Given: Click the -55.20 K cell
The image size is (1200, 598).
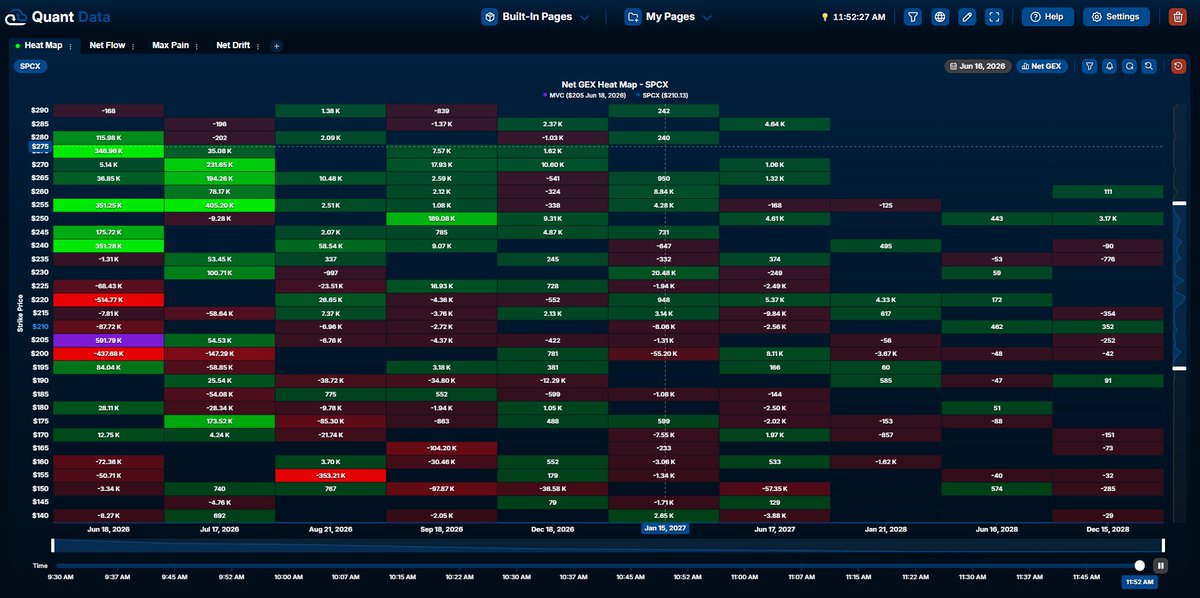Looking at the screenshot, I should click(x=663, y=353).
